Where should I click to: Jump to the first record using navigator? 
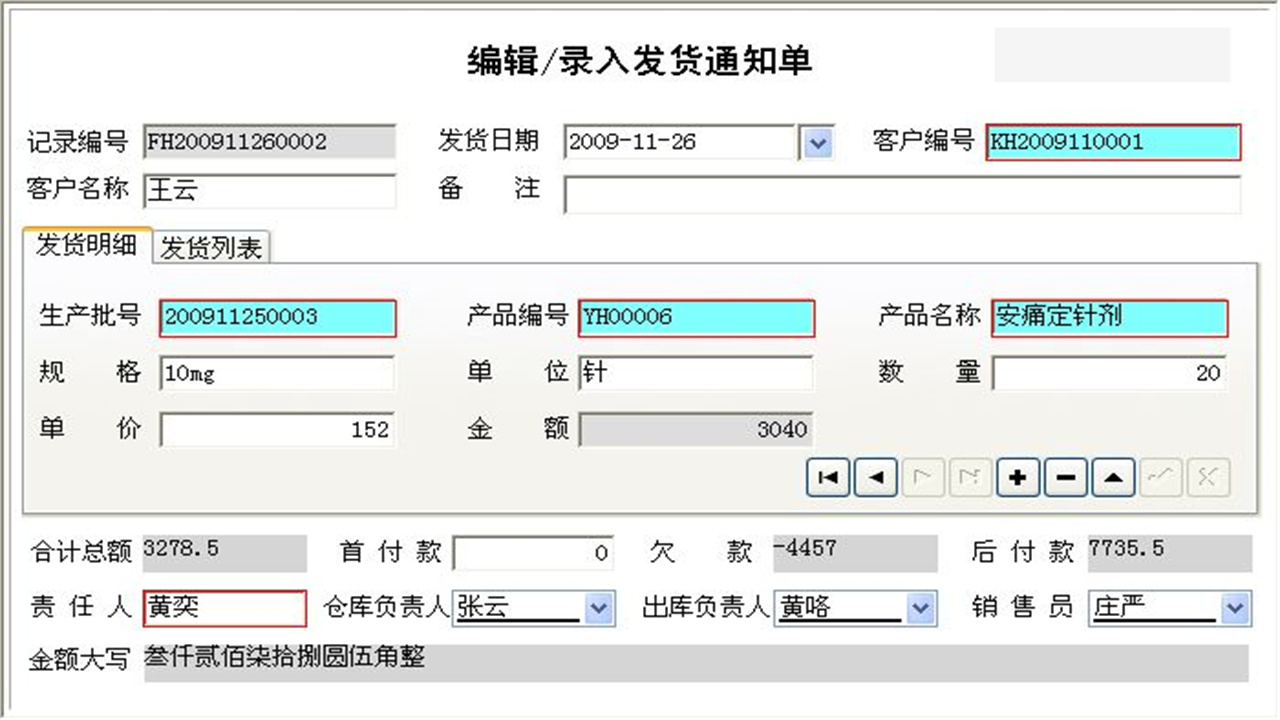point(827,477)
